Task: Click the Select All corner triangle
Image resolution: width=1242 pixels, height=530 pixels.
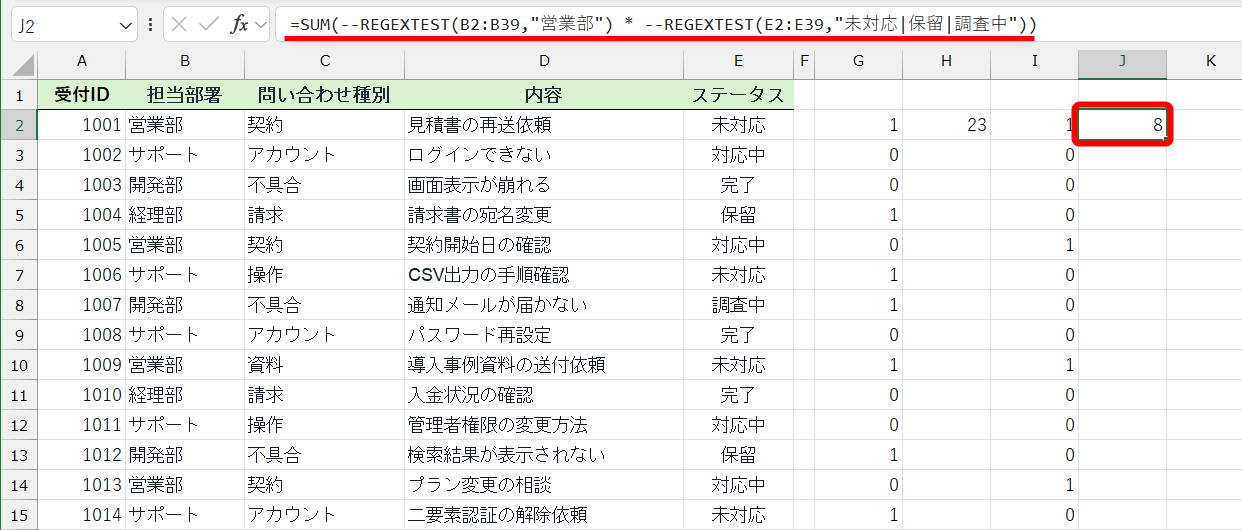Action: click(19, 65)
